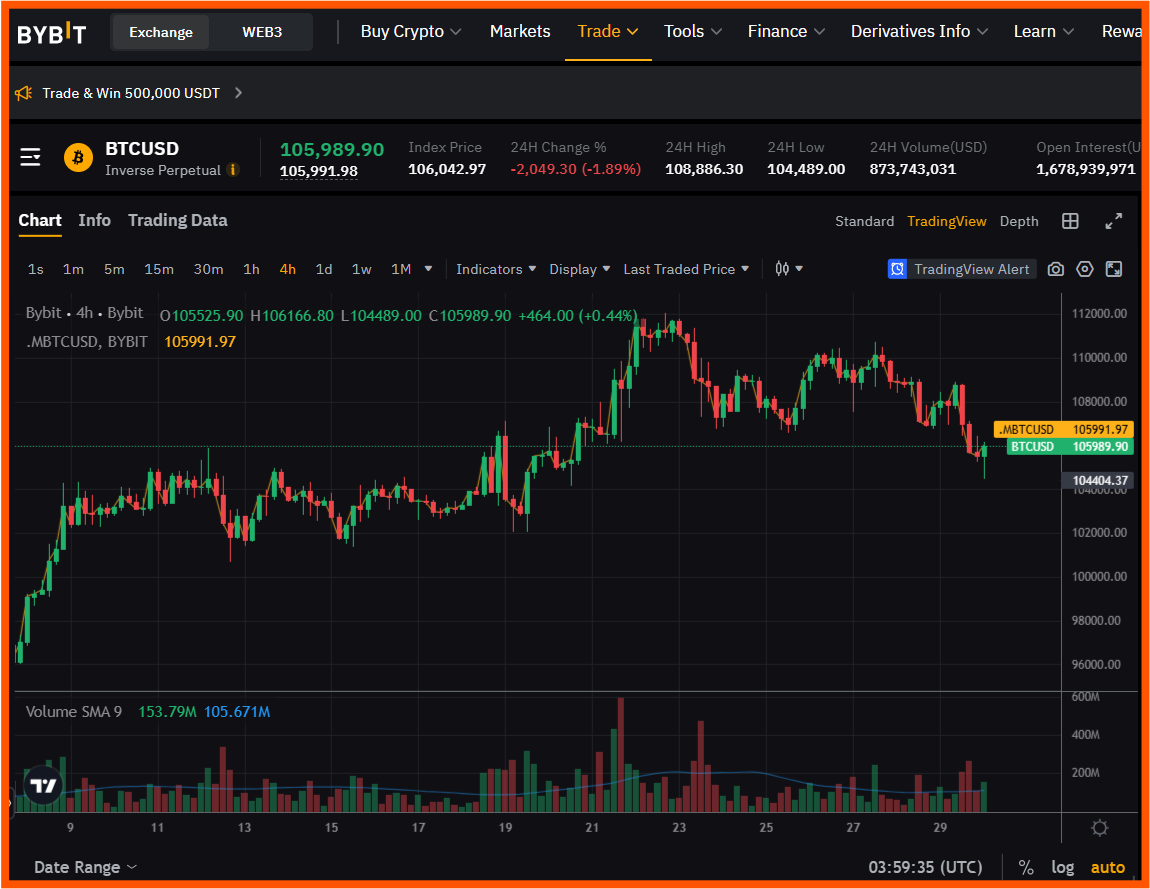This screenshot has width=1150, height=889.
Task: Switch to multi-chart grid layout icon
Action: pyautogui.click(x=1070, y=221)
